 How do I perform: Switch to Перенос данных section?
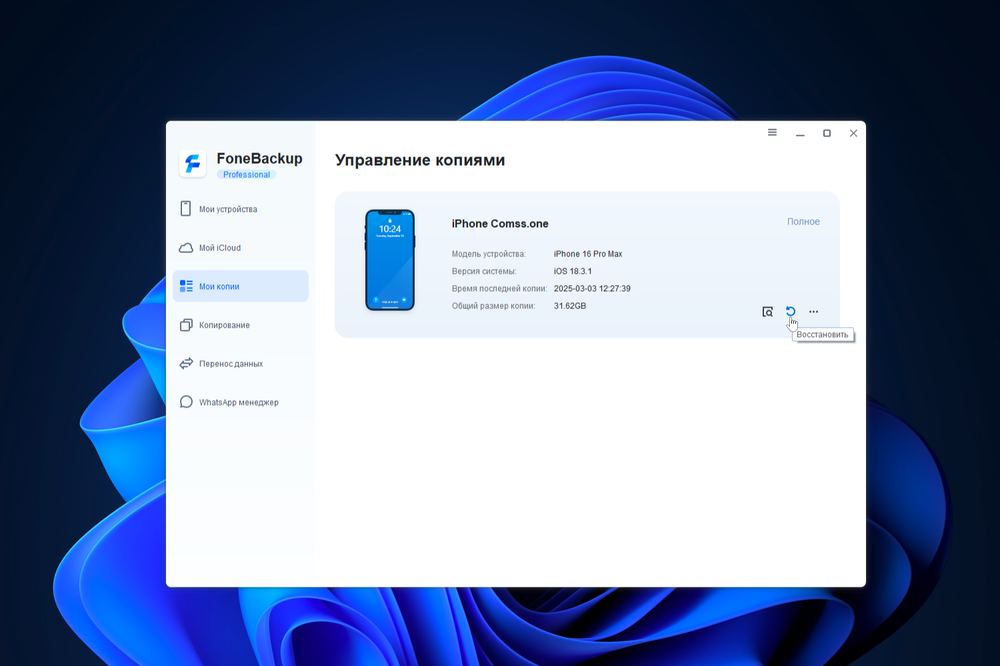(x=240, y=364)
